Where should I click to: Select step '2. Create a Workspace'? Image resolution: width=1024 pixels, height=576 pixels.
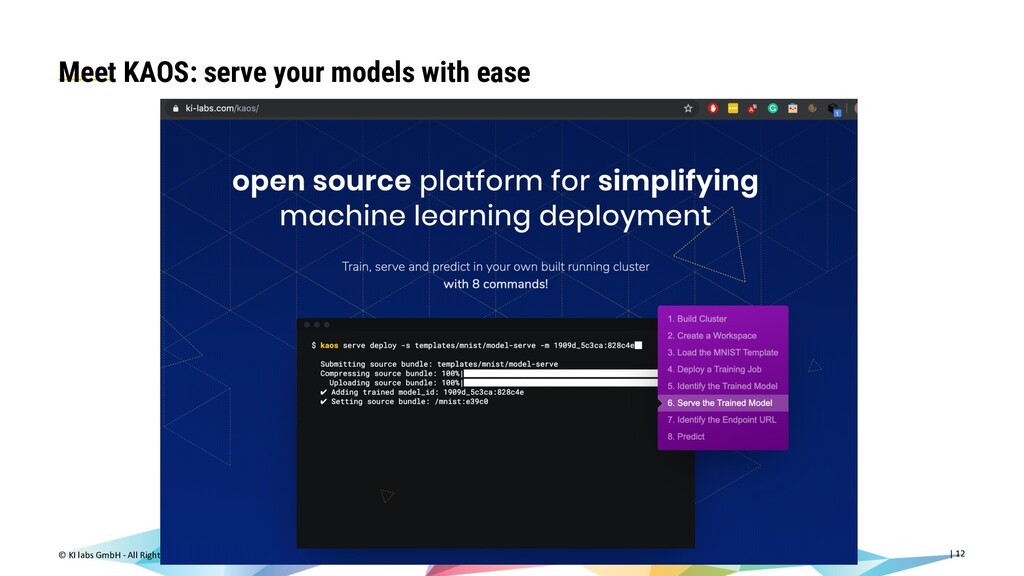(x=712, y=336)
